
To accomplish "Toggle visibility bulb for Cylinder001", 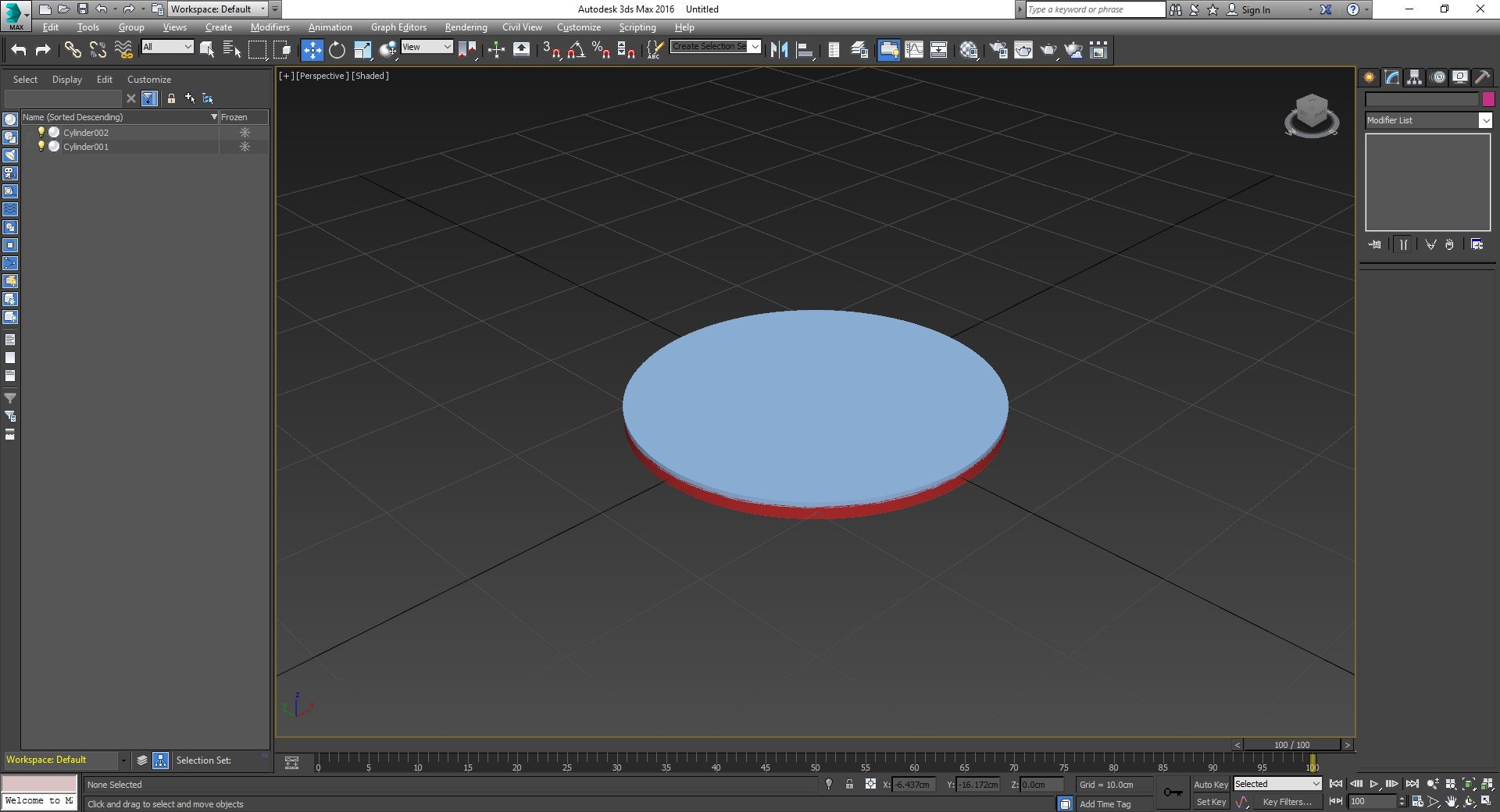I will (41, 146).
